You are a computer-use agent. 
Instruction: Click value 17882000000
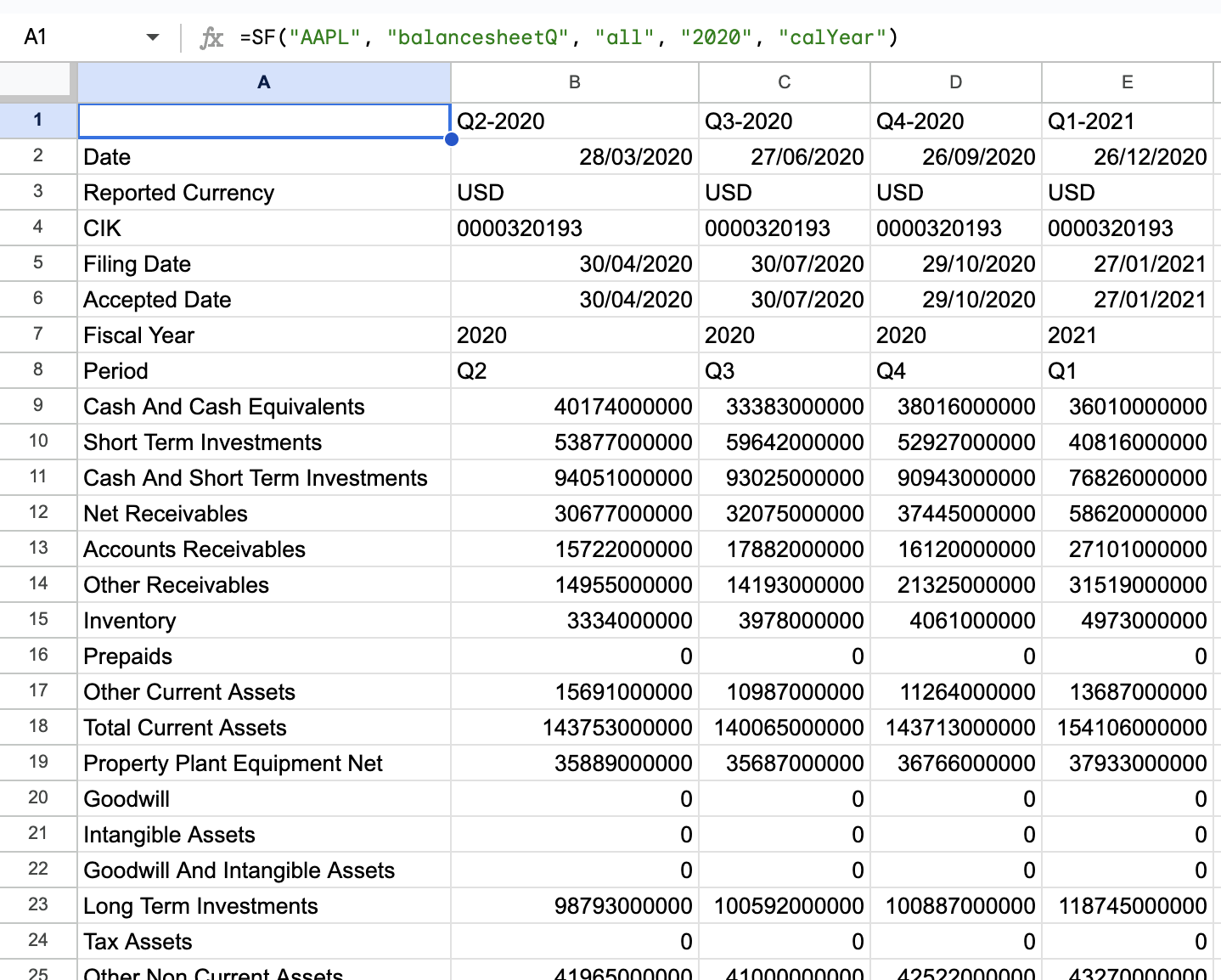[785, 549]
